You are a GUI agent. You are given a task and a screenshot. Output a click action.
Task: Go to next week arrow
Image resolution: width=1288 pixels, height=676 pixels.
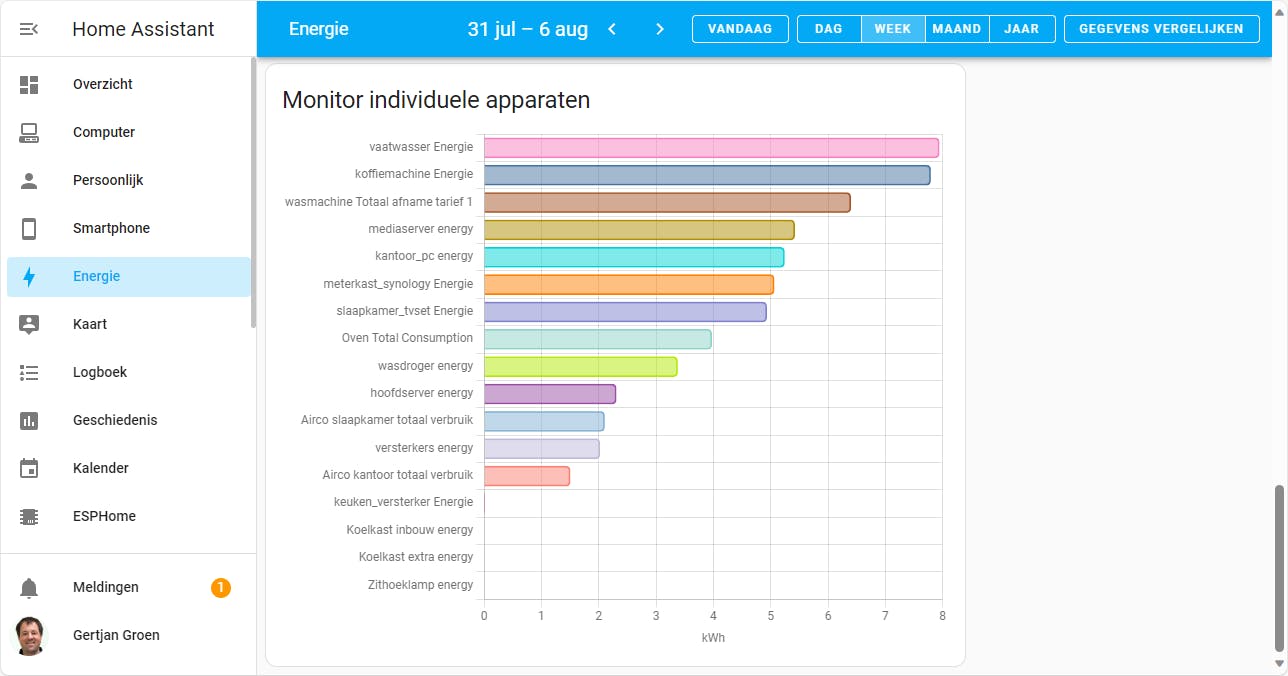tap(660, 29)
